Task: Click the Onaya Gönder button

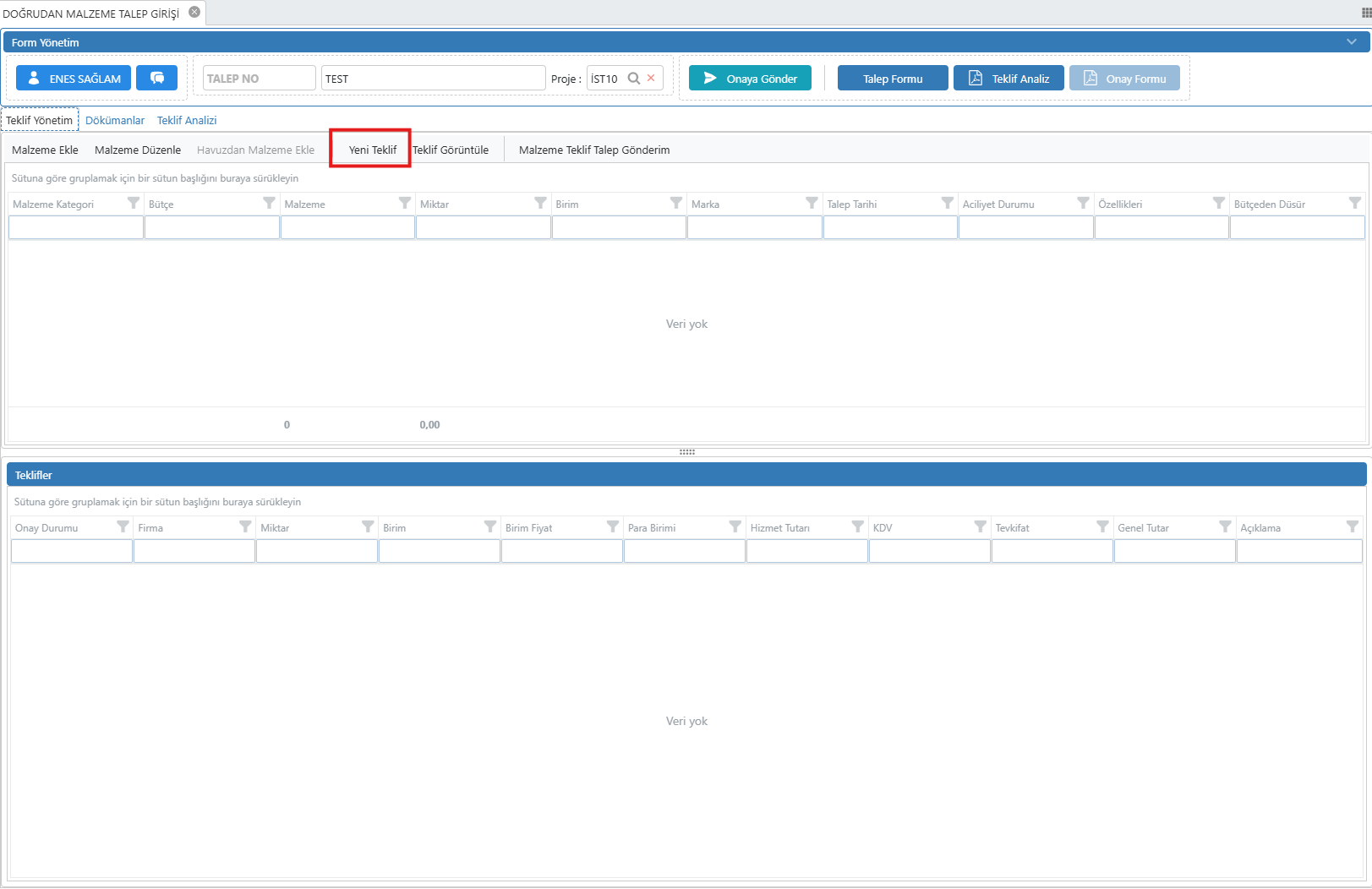Action: click(750, 79)
